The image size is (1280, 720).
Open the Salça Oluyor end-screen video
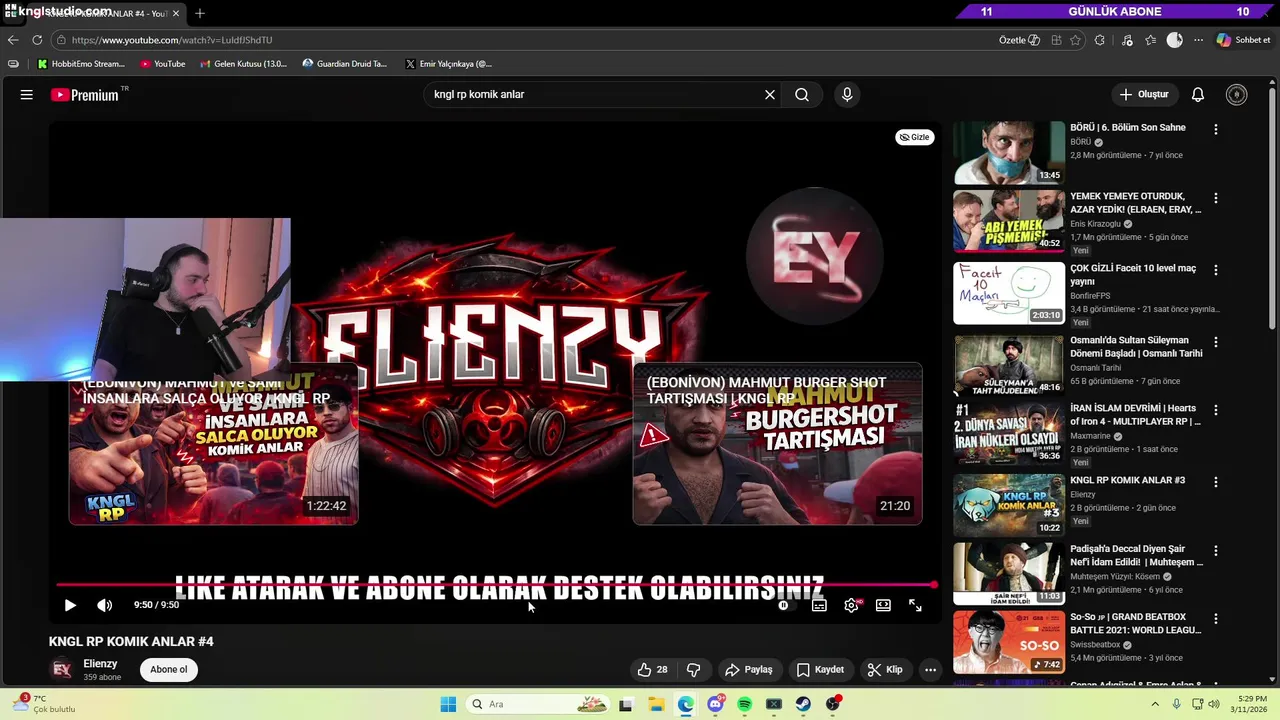point(213,443)
